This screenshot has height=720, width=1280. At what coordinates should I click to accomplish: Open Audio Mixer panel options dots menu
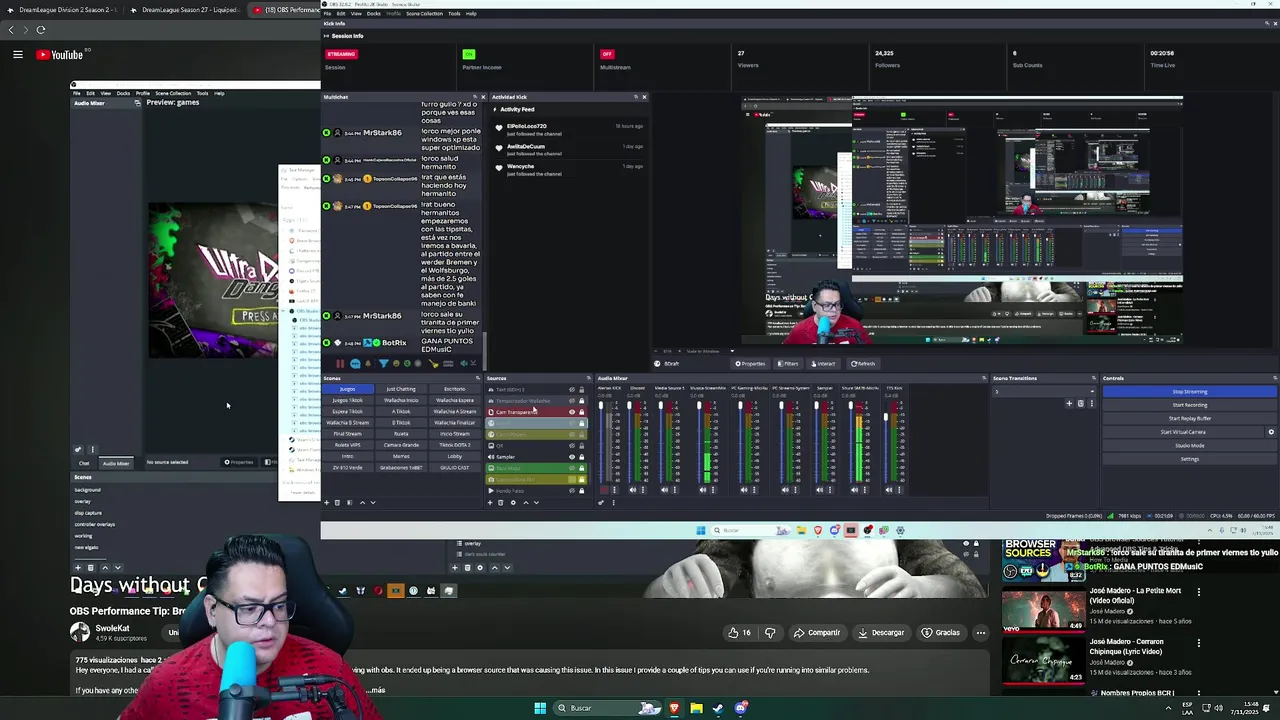[613, 502]
